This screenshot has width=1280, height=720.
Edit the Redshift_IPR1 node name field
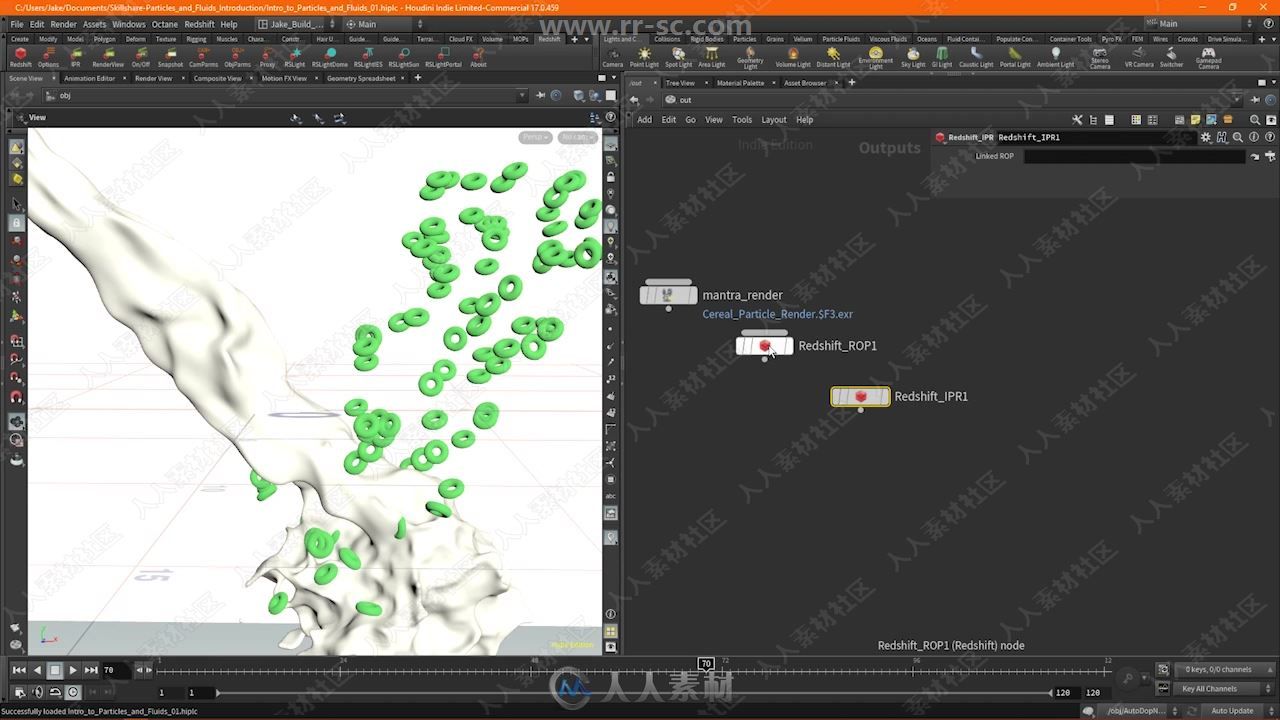1095,137
